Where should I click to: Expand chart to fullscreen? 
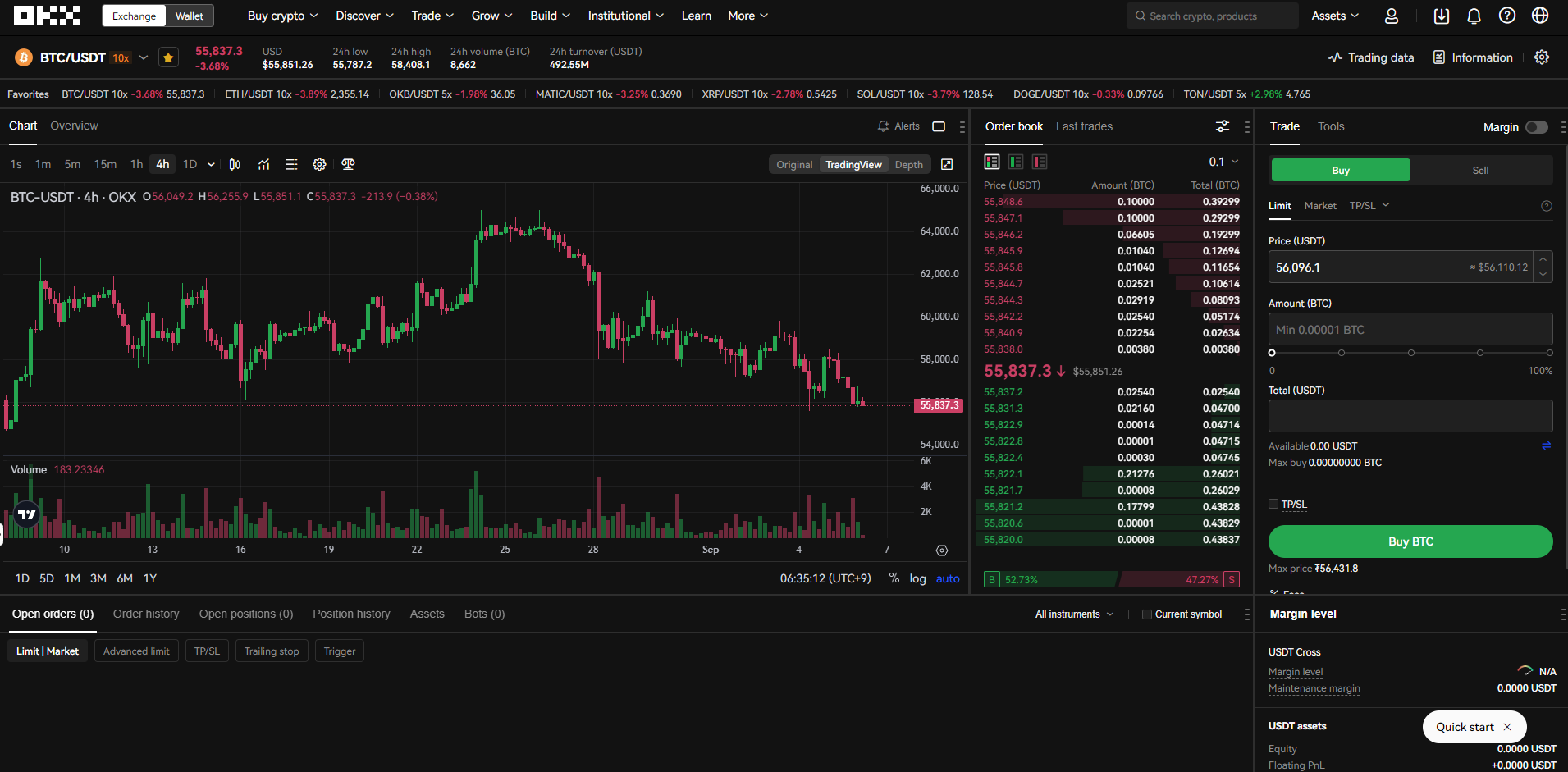[x=947, y=164]
